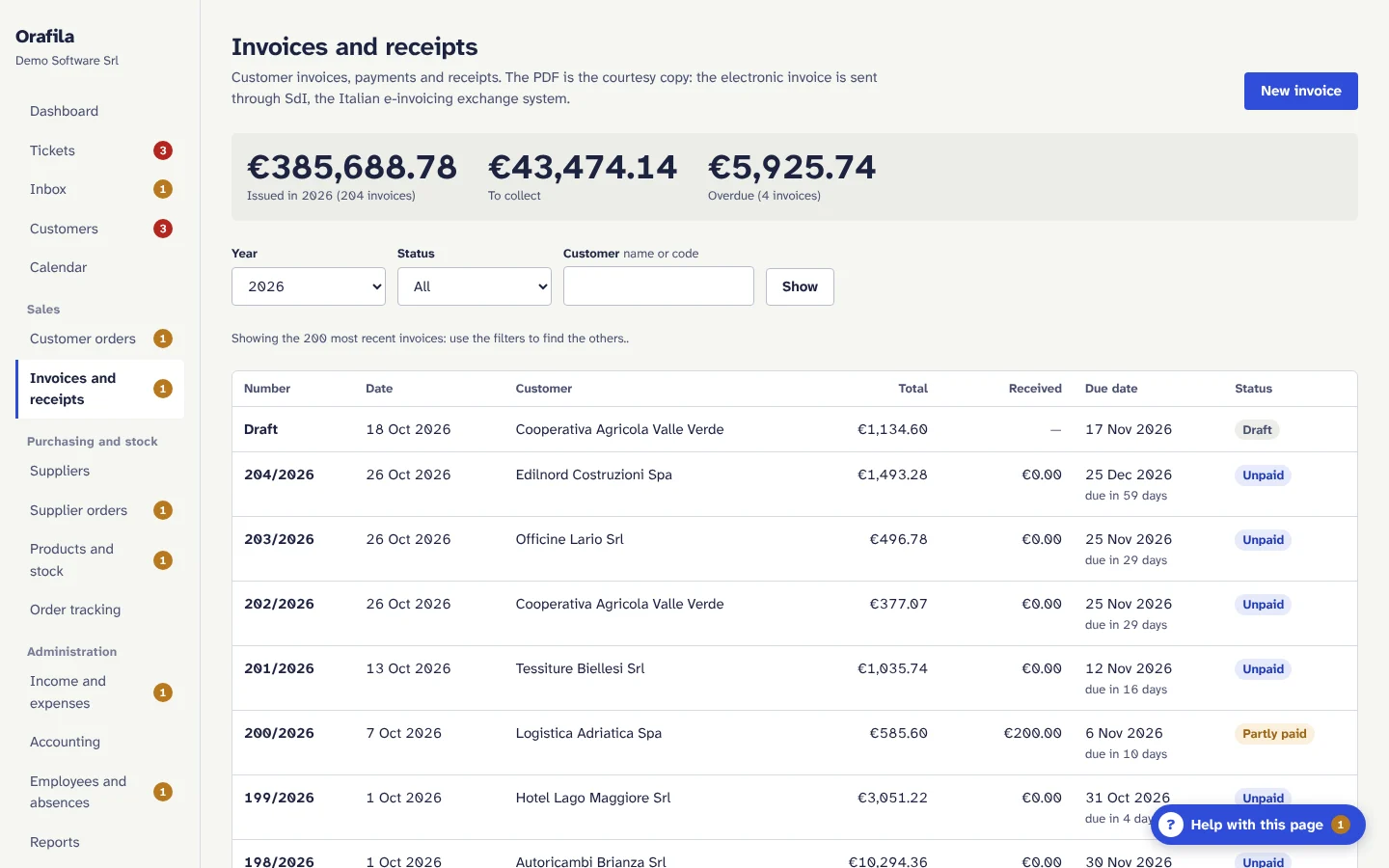Screen dimensions: 1389x868
Task: Open invoice 199/2026
Action: [794, 807]
